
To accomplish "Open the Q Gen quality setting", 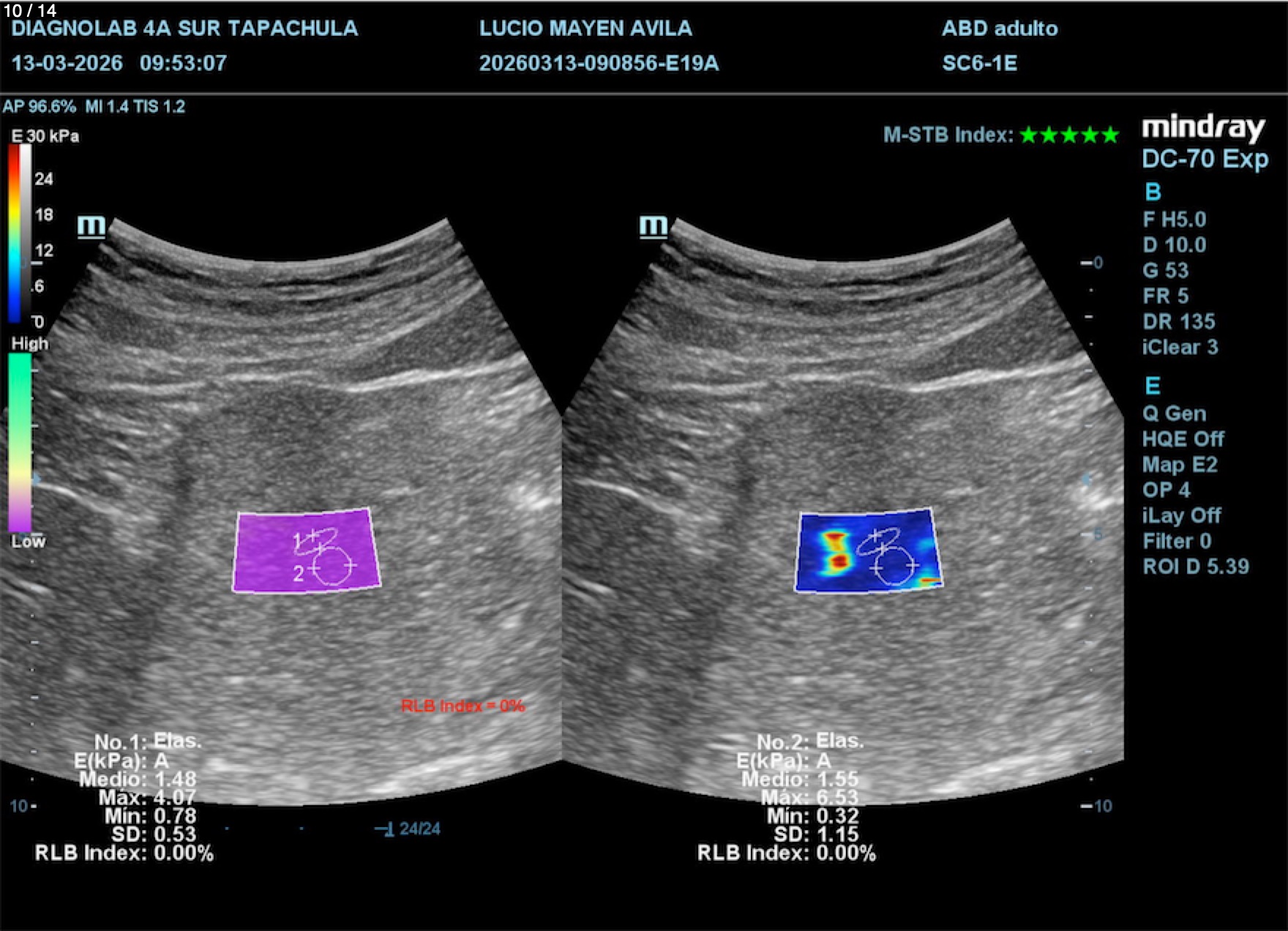I will click(1174, 414).
